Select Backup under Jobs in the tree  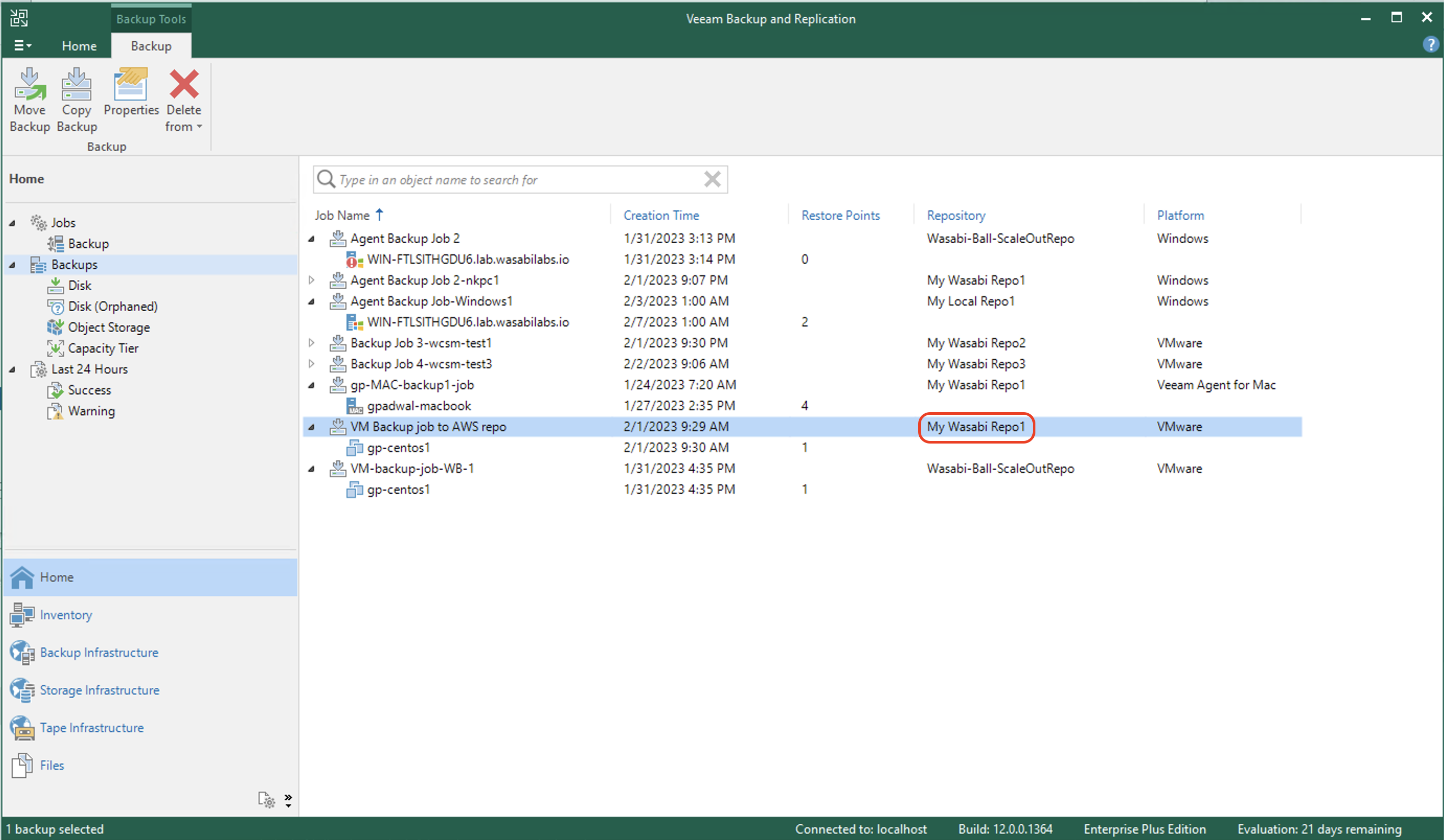tap(88, 244)
